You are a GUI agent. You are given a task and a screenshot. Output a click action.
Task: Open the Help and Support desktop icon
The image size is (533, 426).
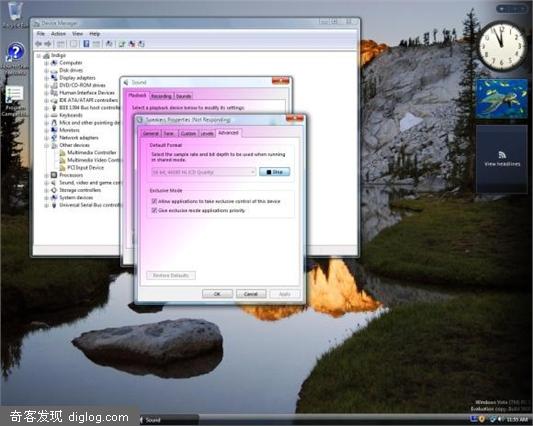tap(15, 52)
